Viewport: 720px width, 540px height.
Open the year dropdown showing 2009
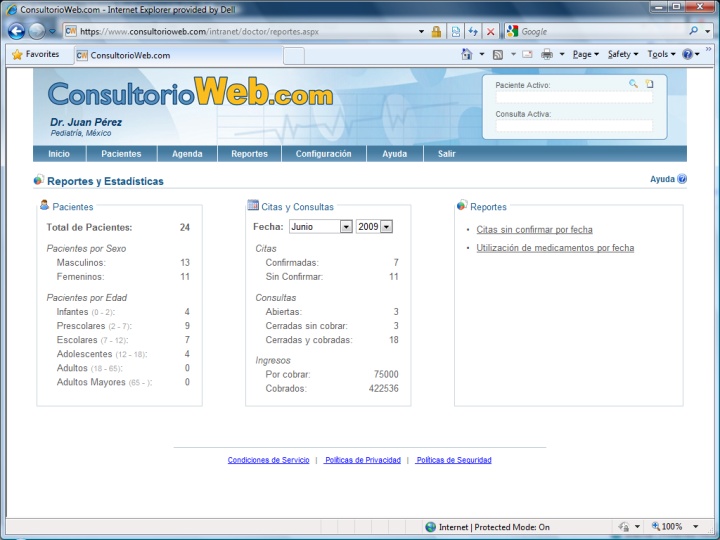point(374,226)
